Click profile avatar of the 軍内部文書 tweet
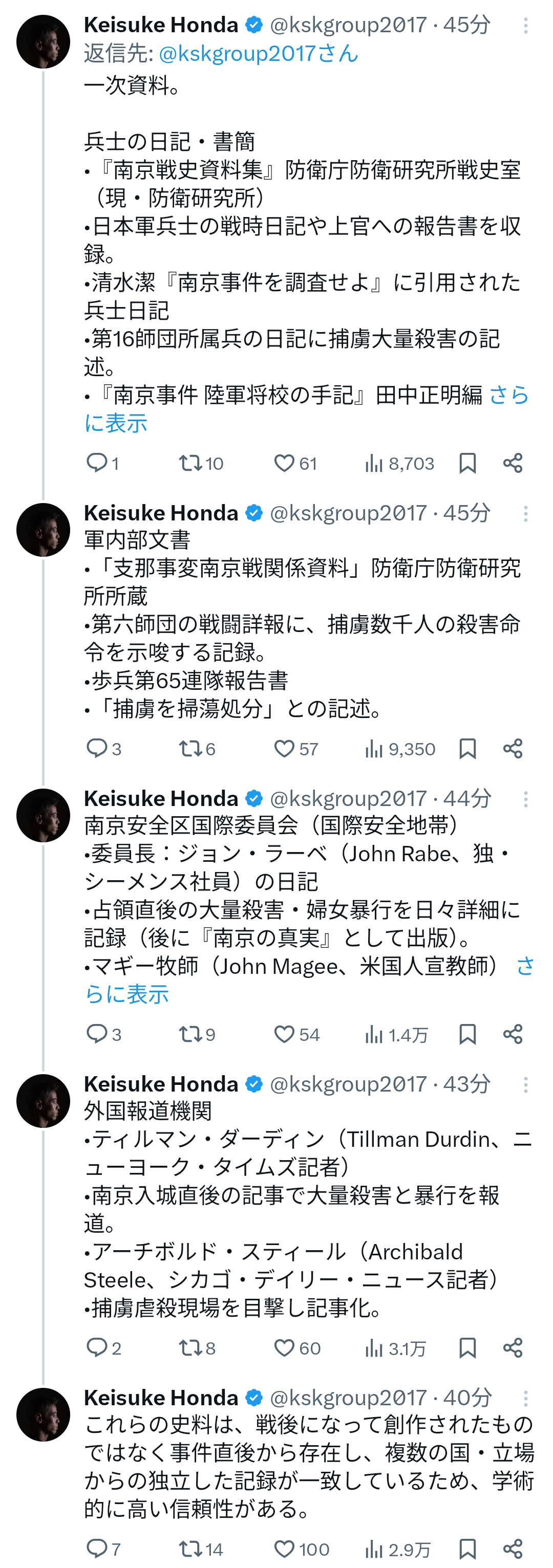Screen dimensions: 553x1568 pos(43,530)
